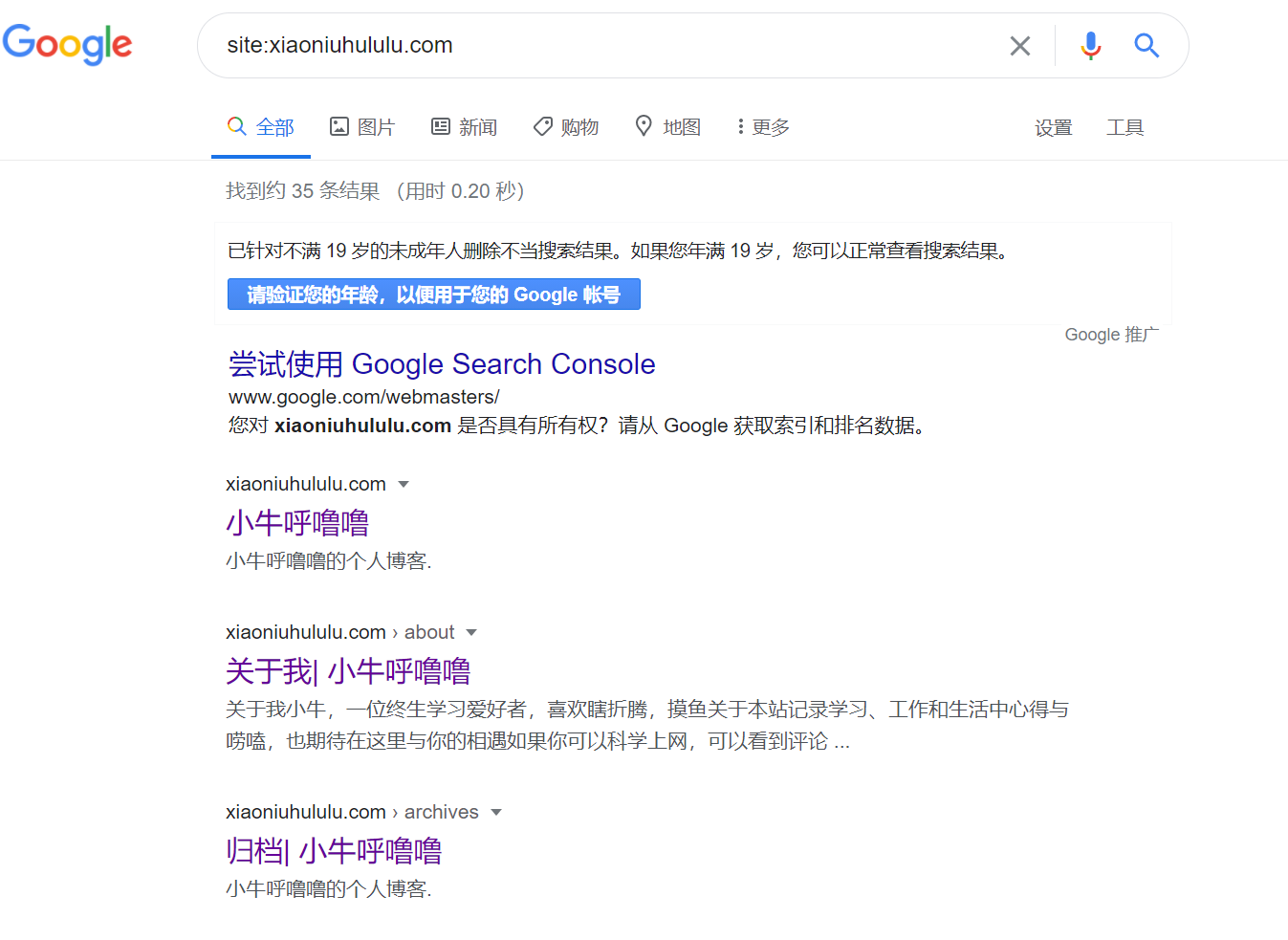Click the 已针对不满 19 岁 notice text

point(620,251)
